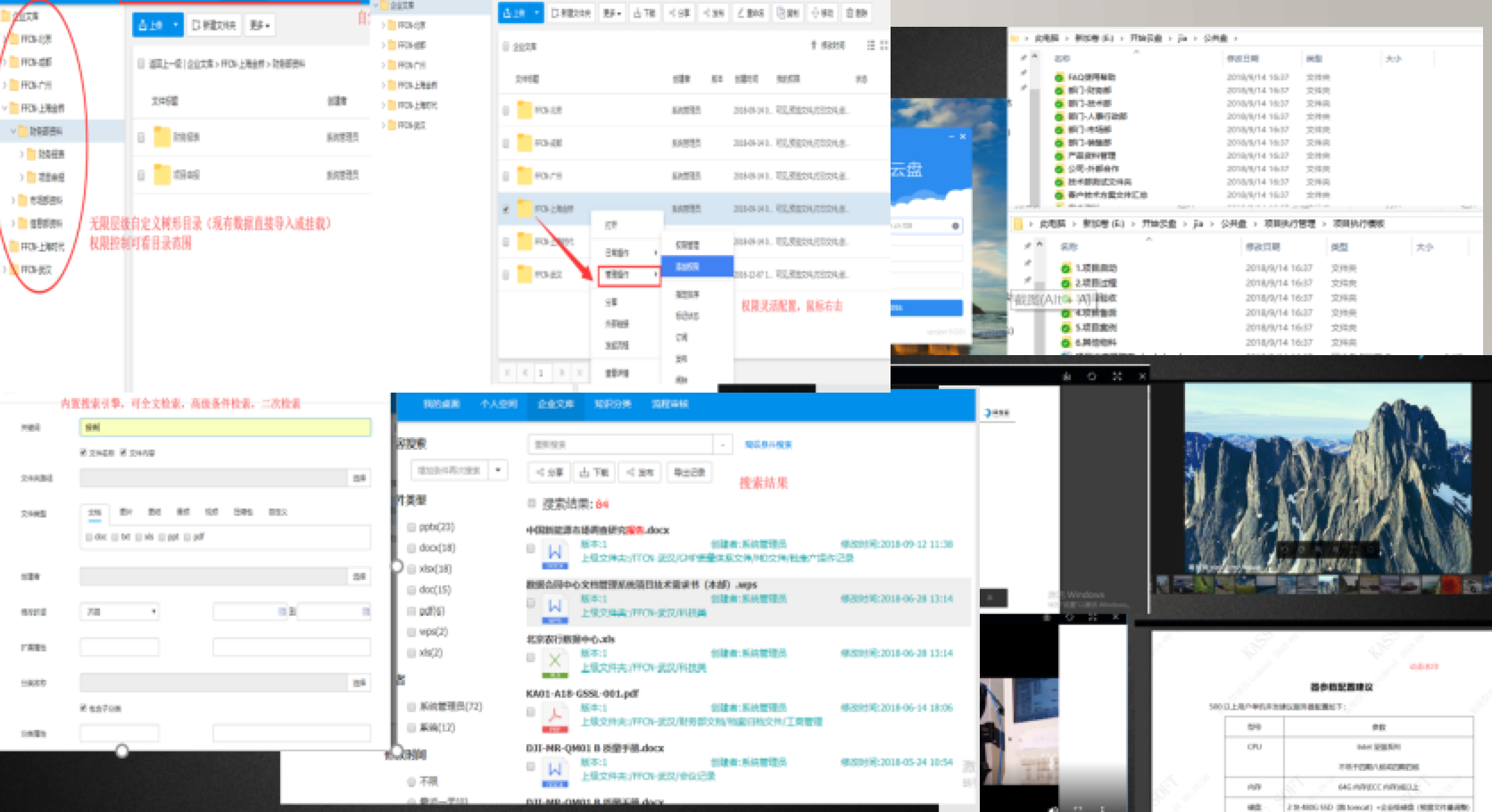The width and height of the screenshot is (1492, 812).
Task: Switch to list view icon above file table
Action: click(870, 45)
